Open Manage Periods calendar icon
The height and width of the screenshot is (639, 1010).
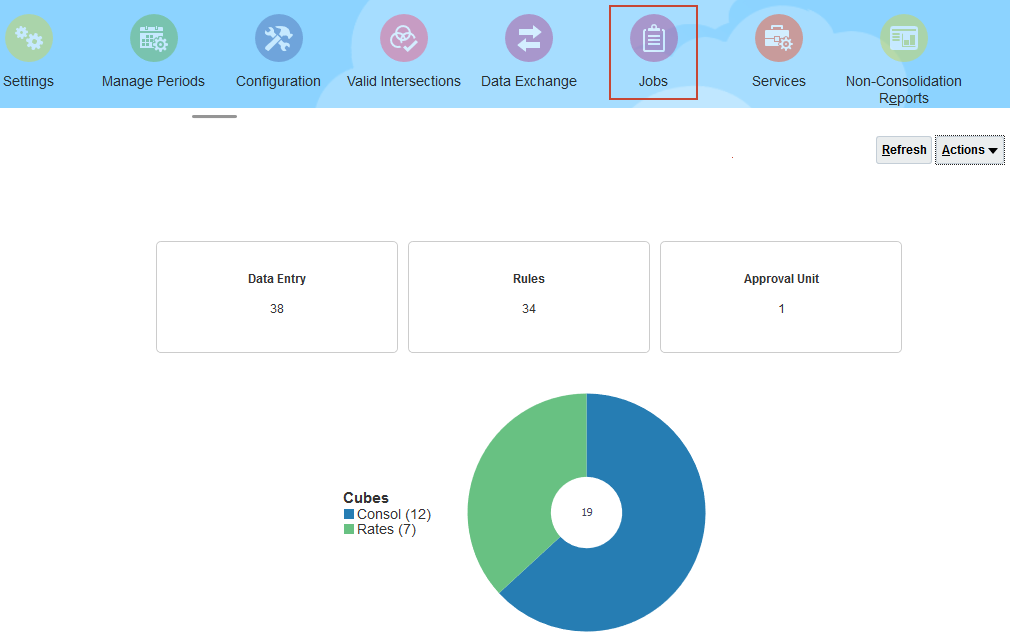tap(153, 39)
